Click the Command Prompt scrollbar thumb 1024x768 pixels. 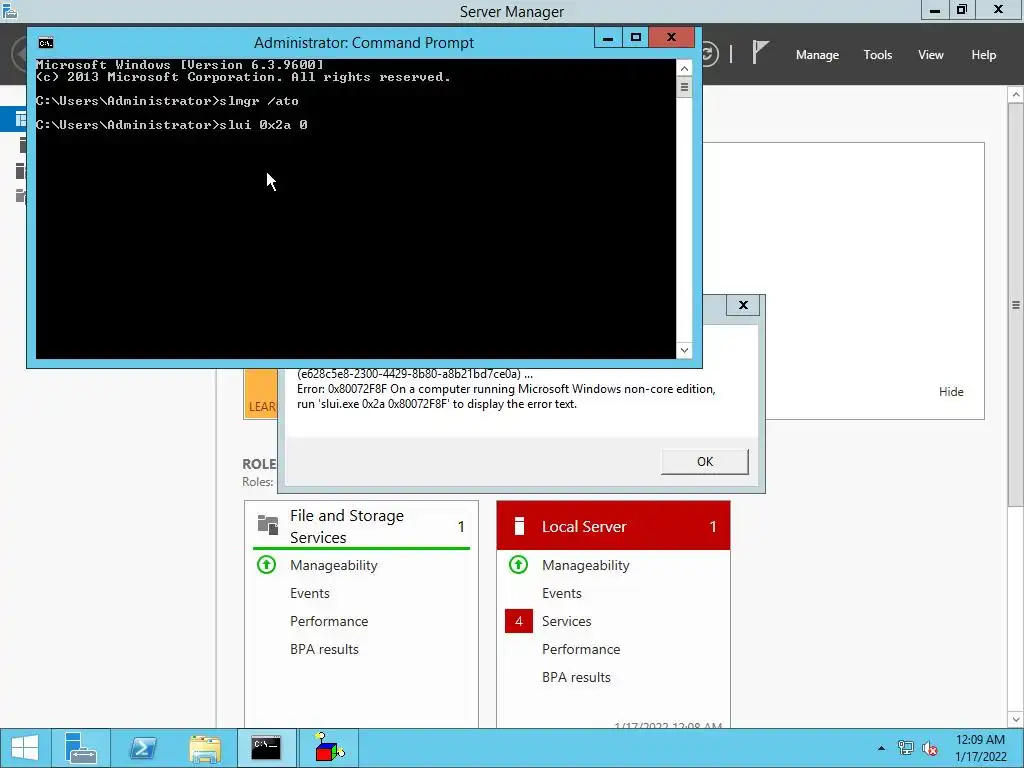point(684,87)
